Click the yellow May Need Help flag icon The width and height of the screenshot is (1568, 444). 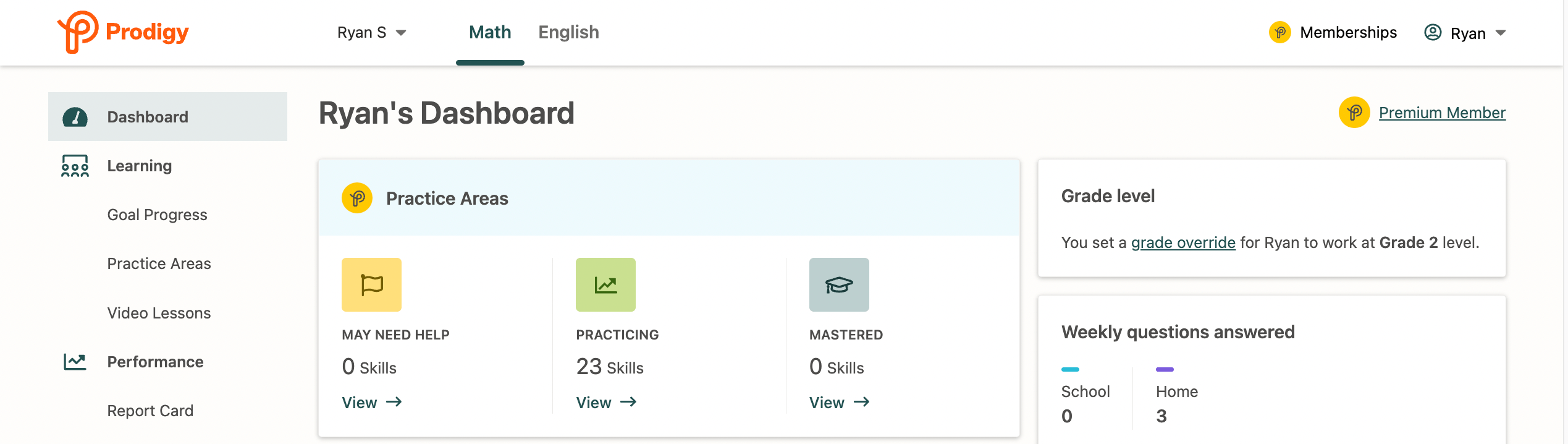(x=371, y=284)
